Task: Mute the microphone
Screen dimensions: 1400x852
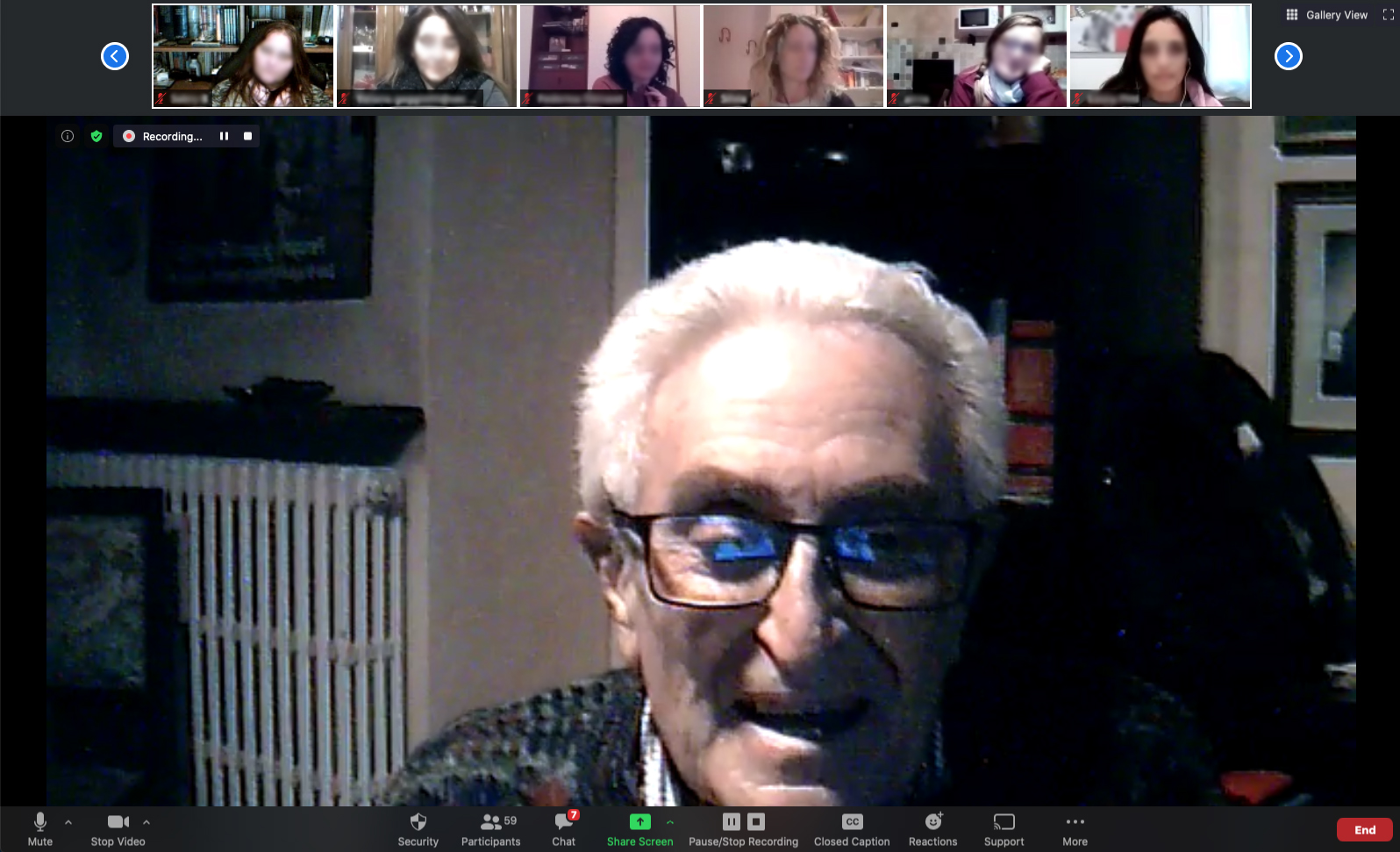Action: click(39, 829)
